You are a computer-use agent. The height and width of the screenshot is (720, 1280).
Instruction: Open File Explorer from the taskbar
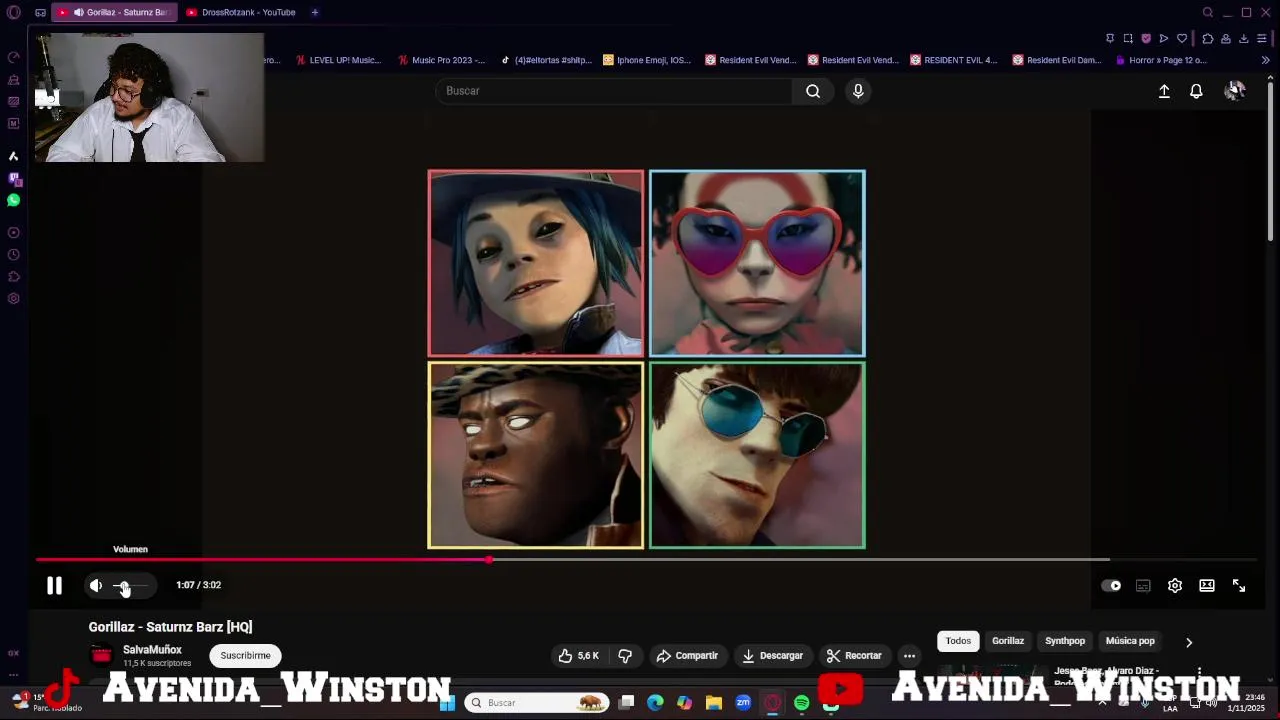point(713,703)
